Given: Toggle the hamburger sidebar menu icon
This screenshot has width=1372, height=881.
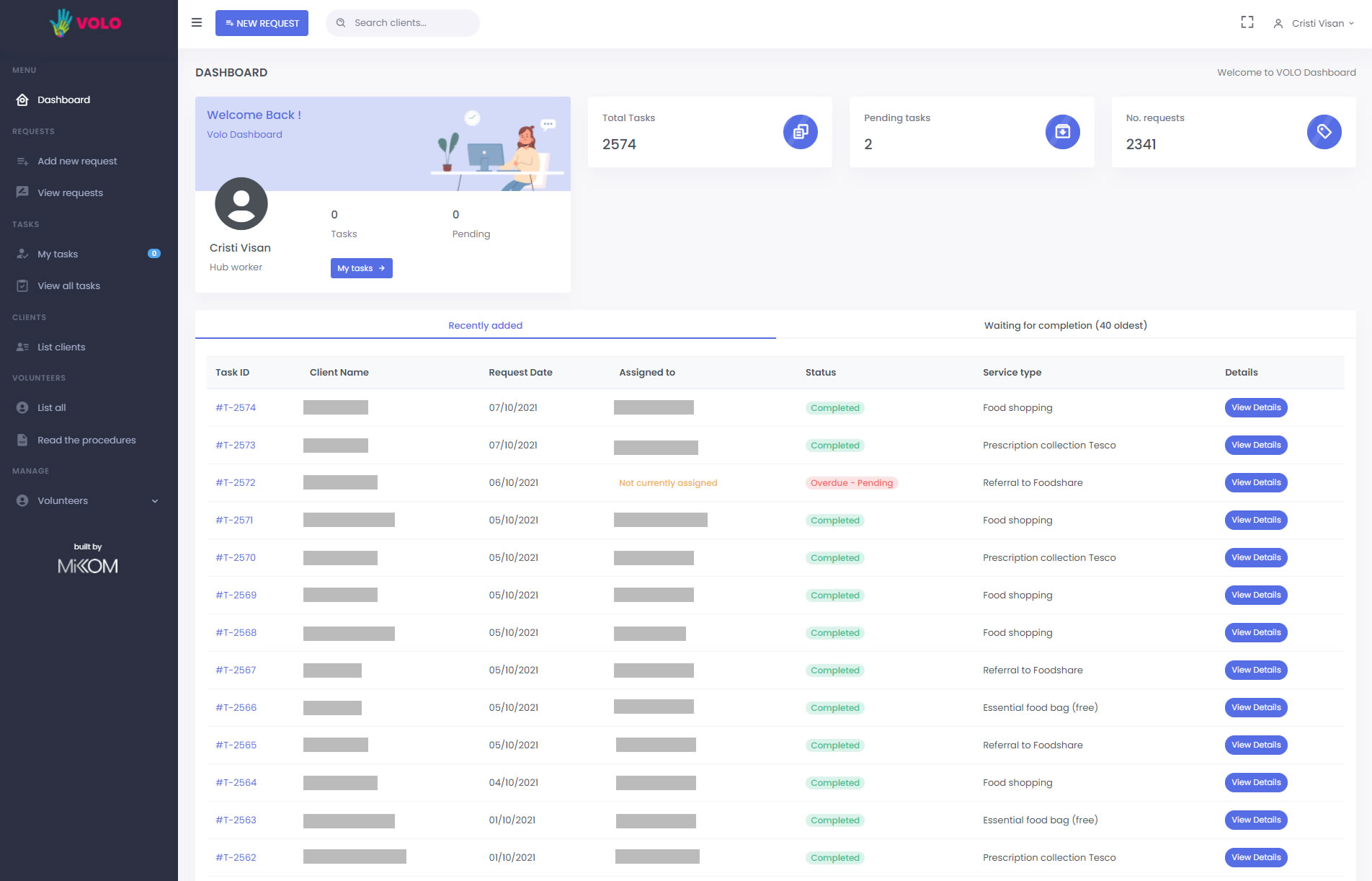Looking at the screenshot, I should (196, 23).
